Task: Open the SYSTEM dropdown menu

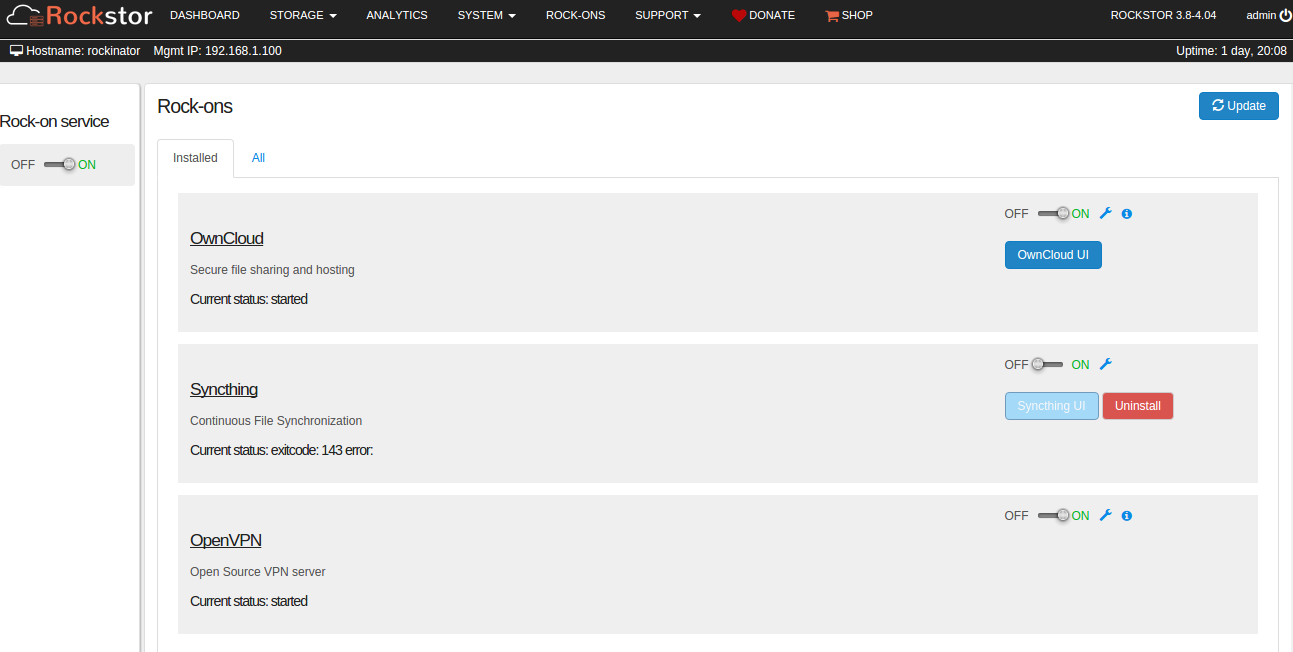Action: (485, 15)
